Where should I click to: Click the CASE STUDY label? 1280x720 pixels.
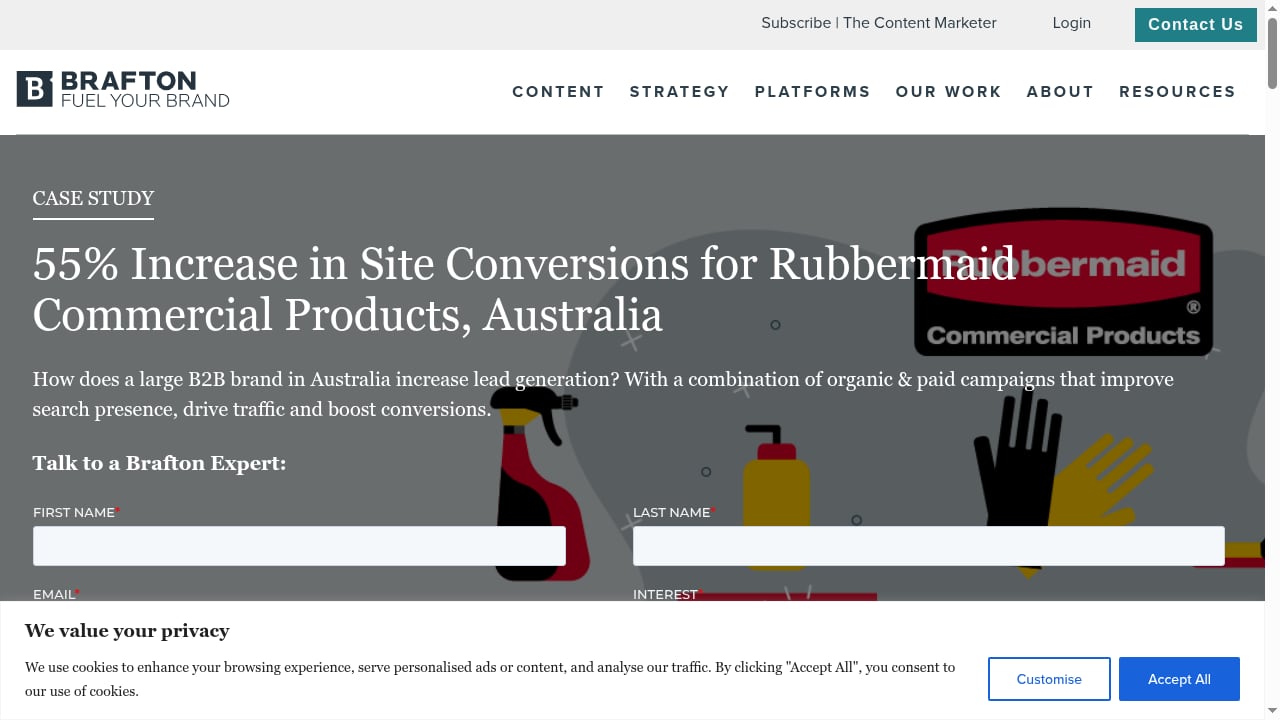coord(93,198)
